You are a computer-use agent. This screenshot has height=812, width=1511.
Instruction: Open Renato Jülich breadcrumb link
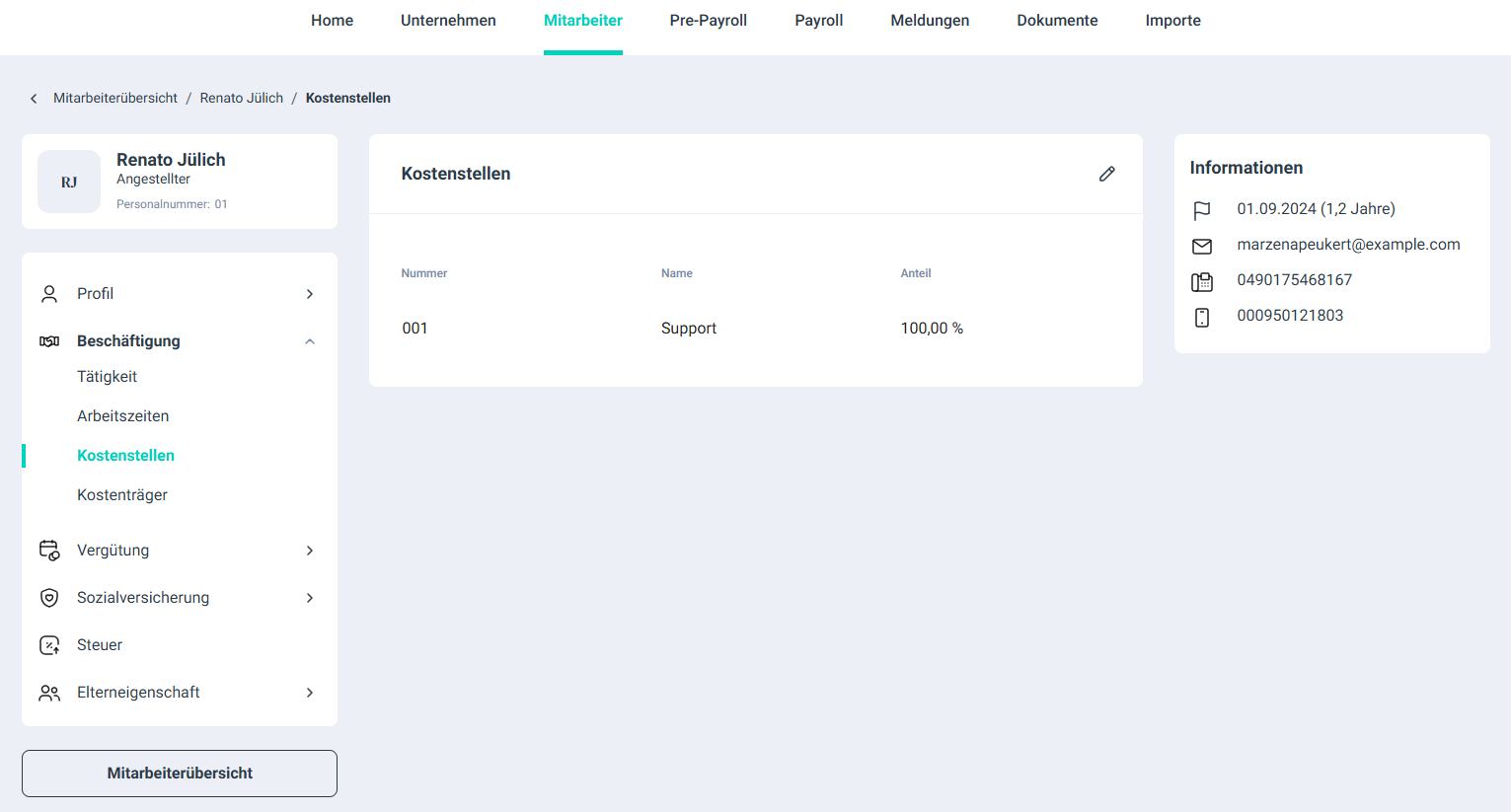(x=241, y=99)
